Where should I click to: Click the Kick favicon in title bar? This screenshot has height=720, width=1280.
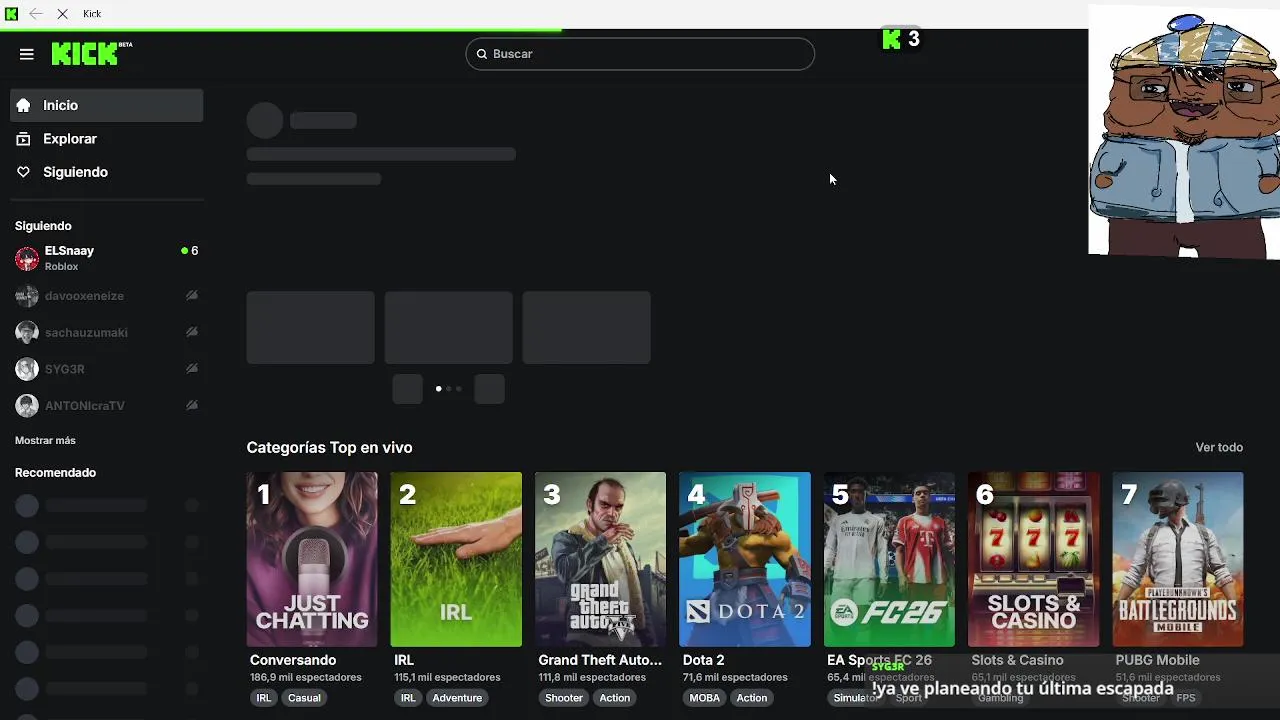click(x=12, y=14)
